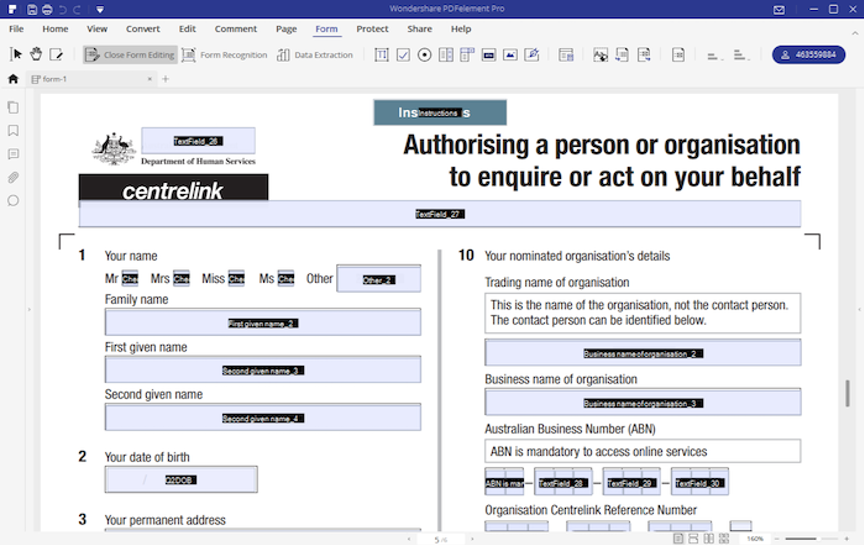
Task: Click the Data Extraction button
Action: [x=315, y=55]
